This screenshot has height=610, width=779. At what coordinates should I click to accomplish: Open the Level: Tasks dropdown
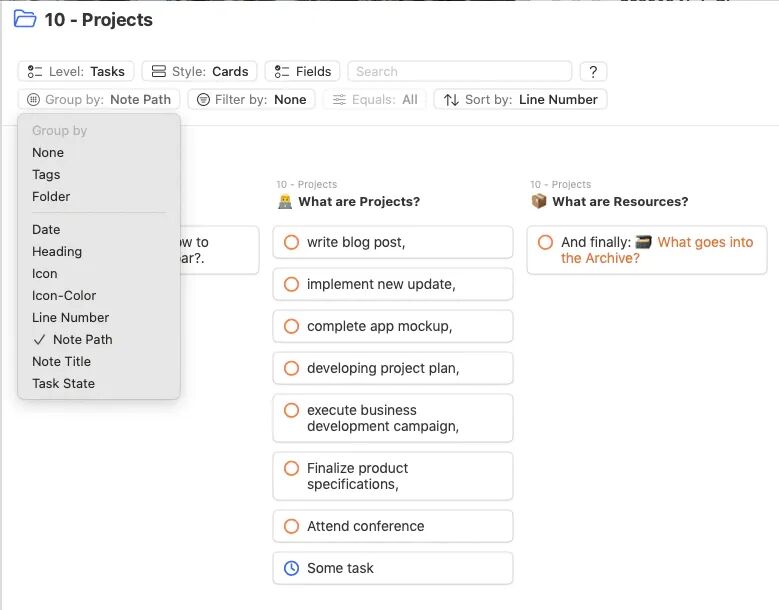tap(76, 72)
